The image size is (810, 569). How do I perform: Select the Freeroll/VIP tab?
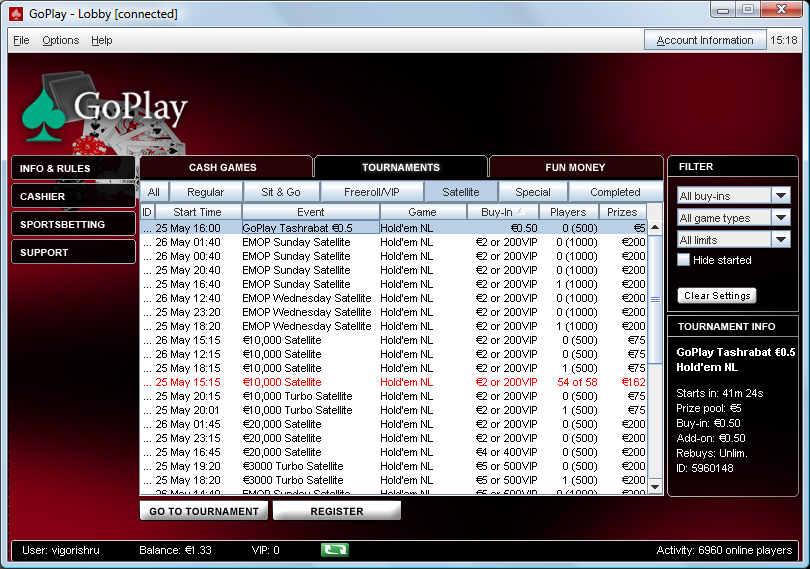tap(371, 192)
